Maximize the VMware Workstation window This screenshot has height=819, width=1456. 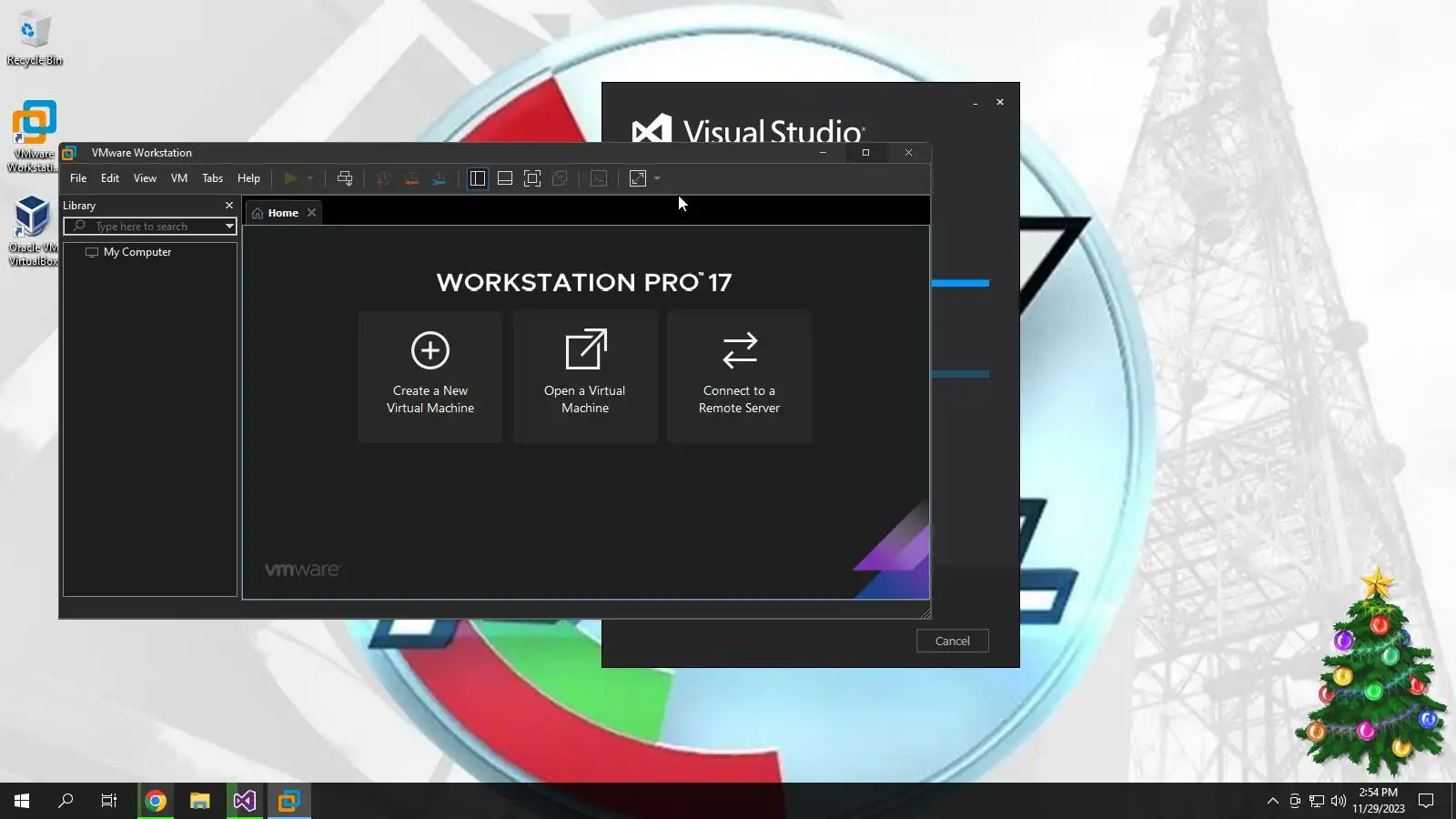click(x=865, y=153)
